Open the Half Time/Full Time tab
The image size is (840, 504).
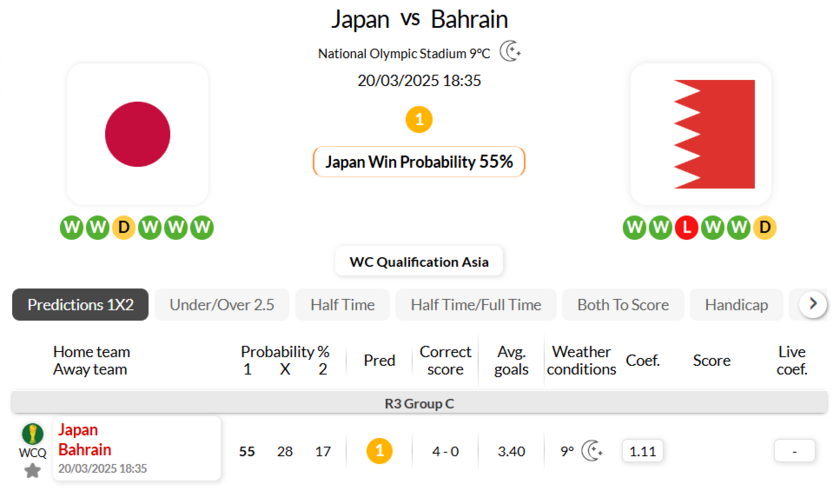(x=476, y=305)
